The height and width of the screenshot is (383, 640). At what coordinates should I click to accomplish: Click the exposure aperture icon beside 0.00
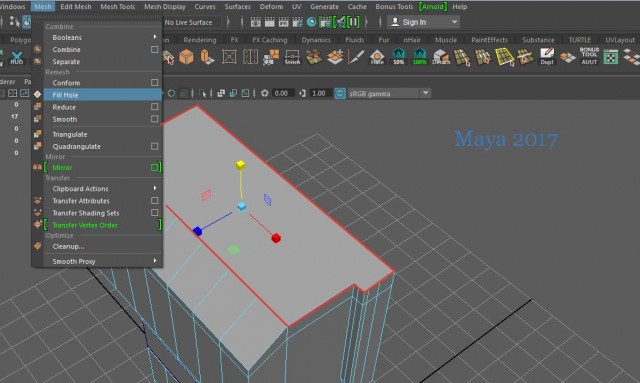[x=264, y=94]
